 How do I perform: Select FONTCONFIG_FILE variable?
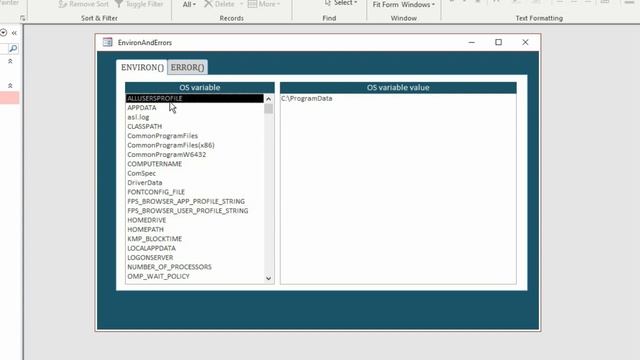(x=195, y=192)
